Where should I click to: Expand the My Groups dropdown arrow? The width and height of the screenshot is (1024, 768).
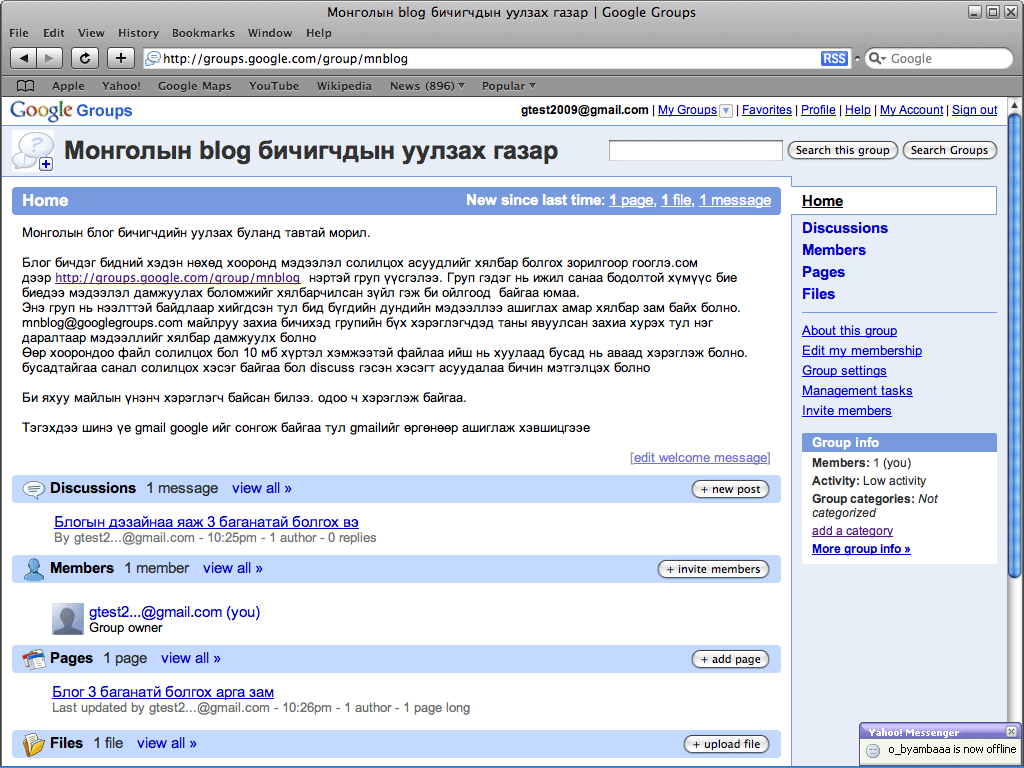726,111
